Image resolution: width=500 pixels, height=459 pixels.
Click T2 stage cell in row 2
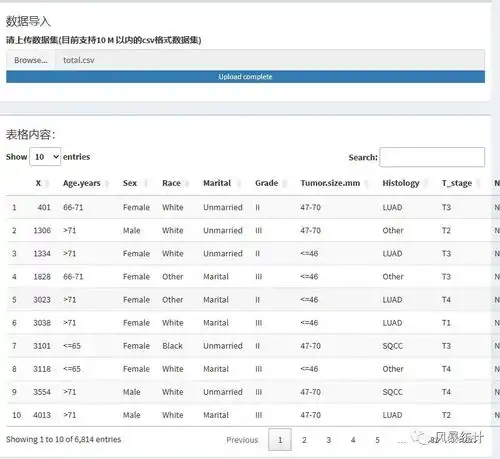pos(446,230)
